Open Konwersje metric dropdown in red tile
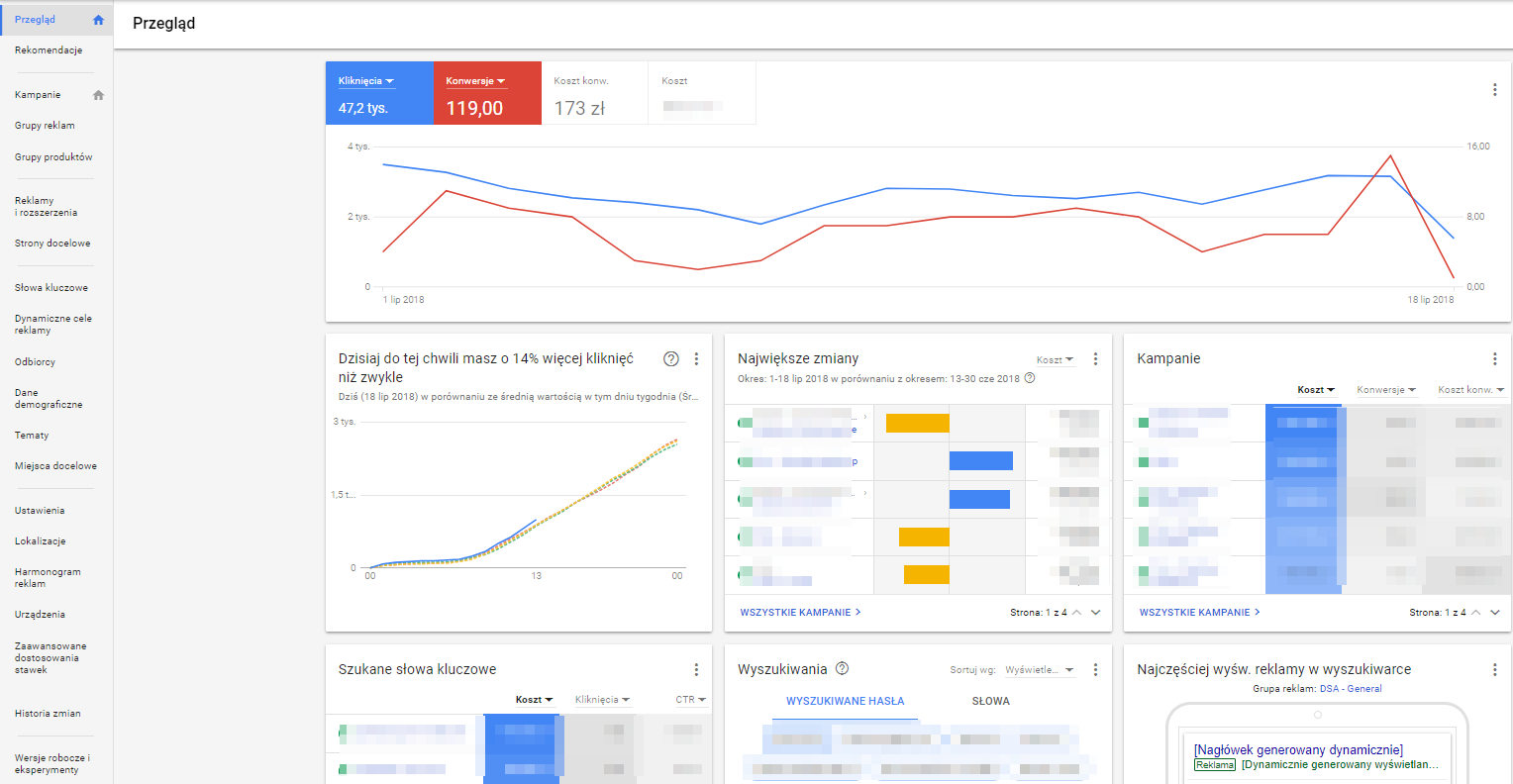Viewport: 1513px width, 784px height. [475, 81]
